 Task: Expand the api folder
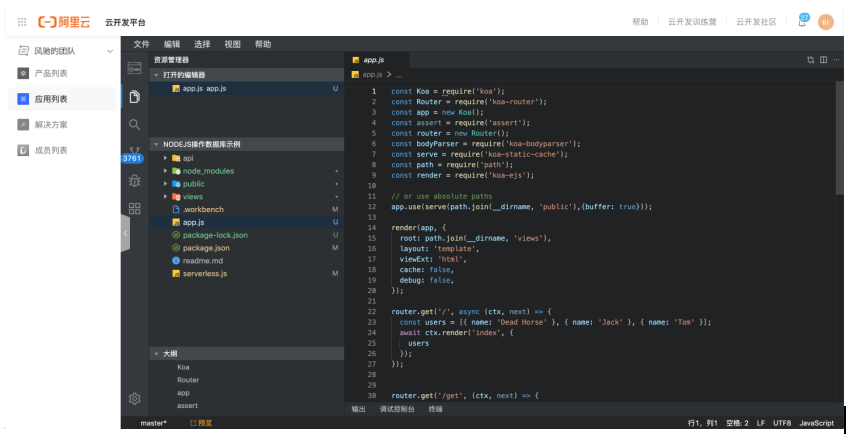pyautogui.click(x=166, y=158)
